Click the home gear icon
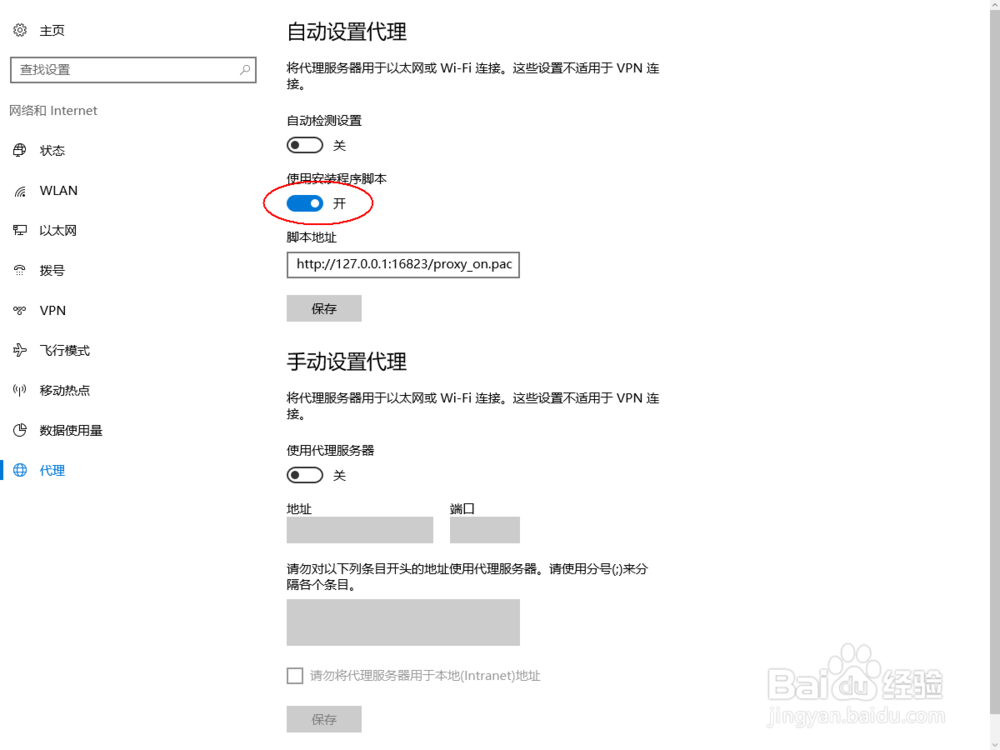The image size is (1000, 750). pyautogui.click(x=20, y=30)
